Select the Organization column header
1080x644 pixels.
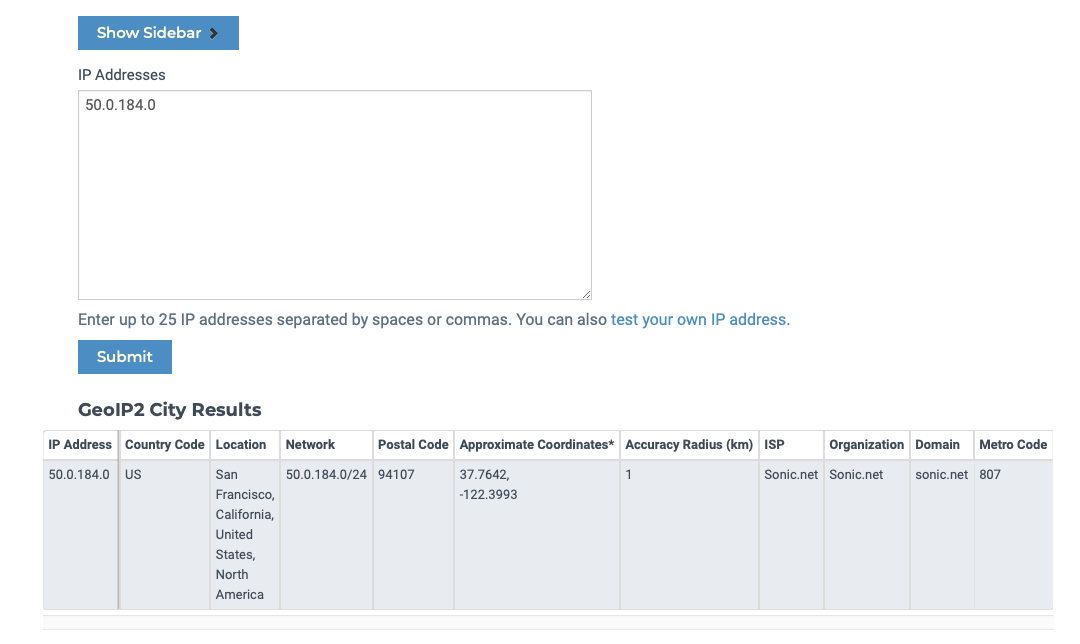[x=866, y=445]
